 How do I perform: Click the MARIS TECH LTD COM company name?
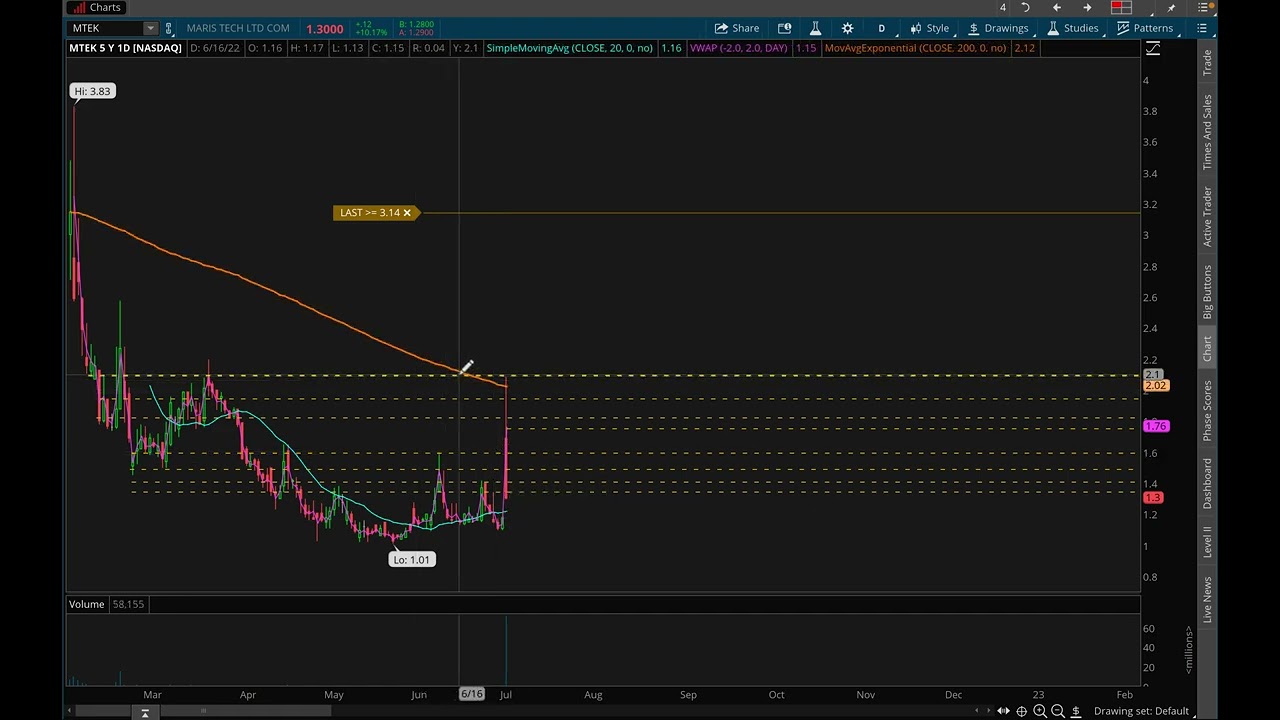point(238,28)
